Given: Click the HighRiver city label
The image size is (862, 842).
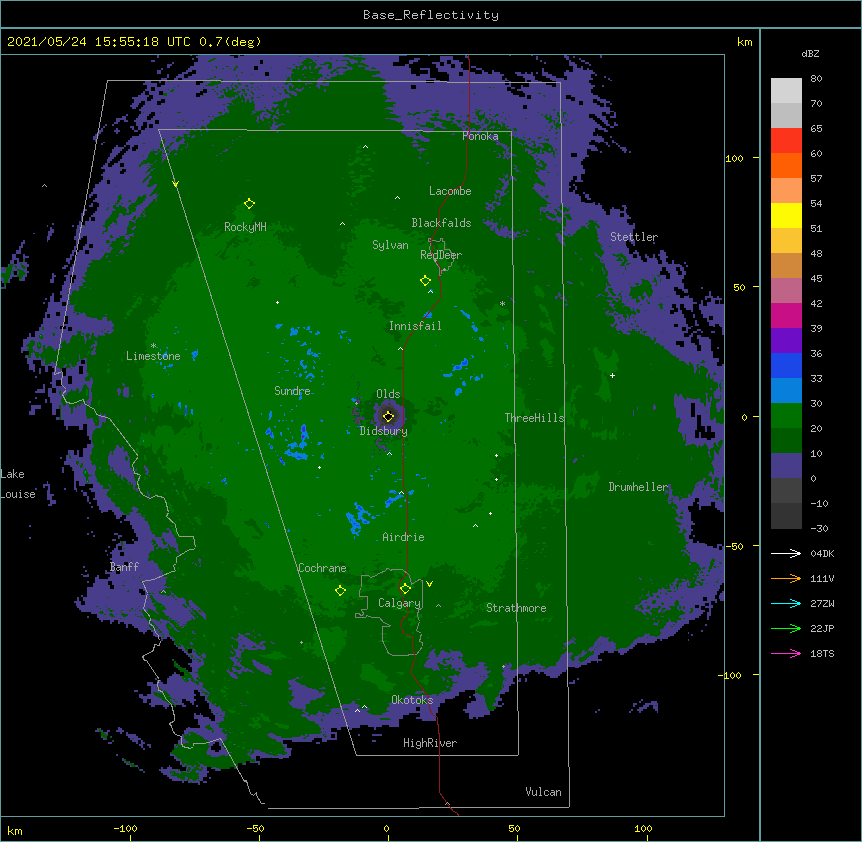Looking at the screenshot, I should coord(430,743).
